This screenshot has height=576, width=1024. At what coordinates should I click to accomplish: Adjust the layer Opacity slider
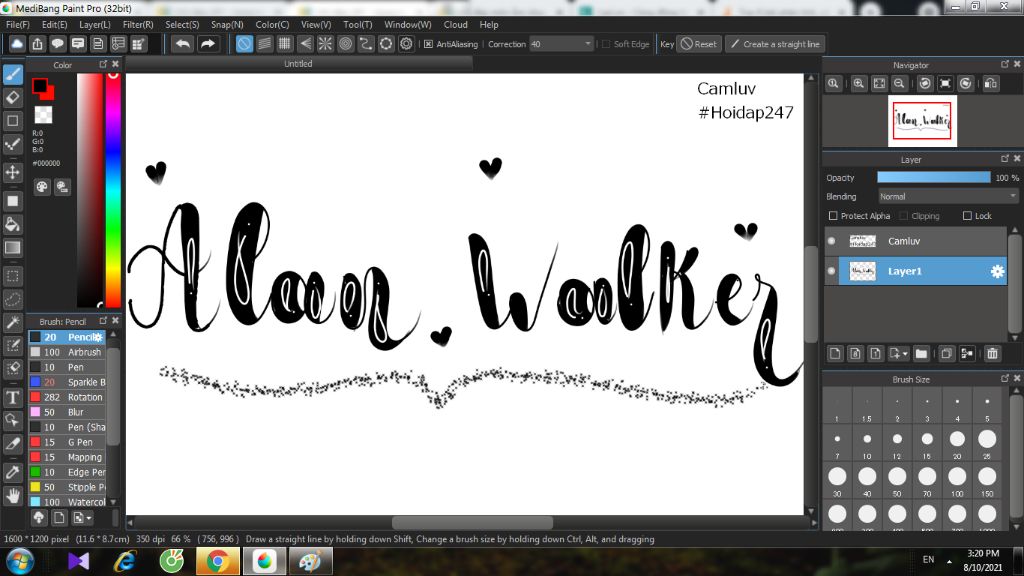[933, 178]
